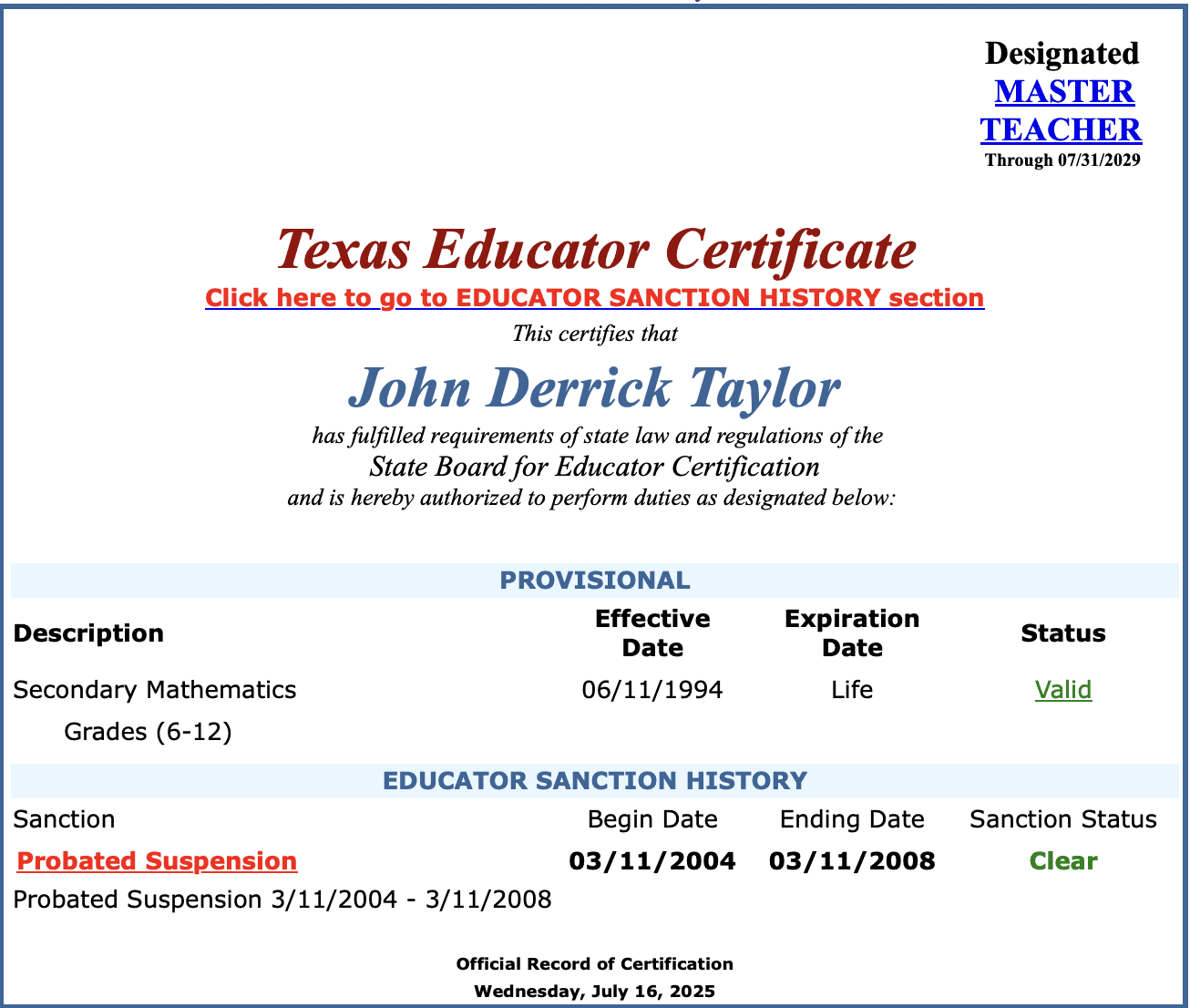Click the sanction ending date 03/11/2008
Image resolution: width=1190 pixels, height=1008 pixels.
[851, 861]
